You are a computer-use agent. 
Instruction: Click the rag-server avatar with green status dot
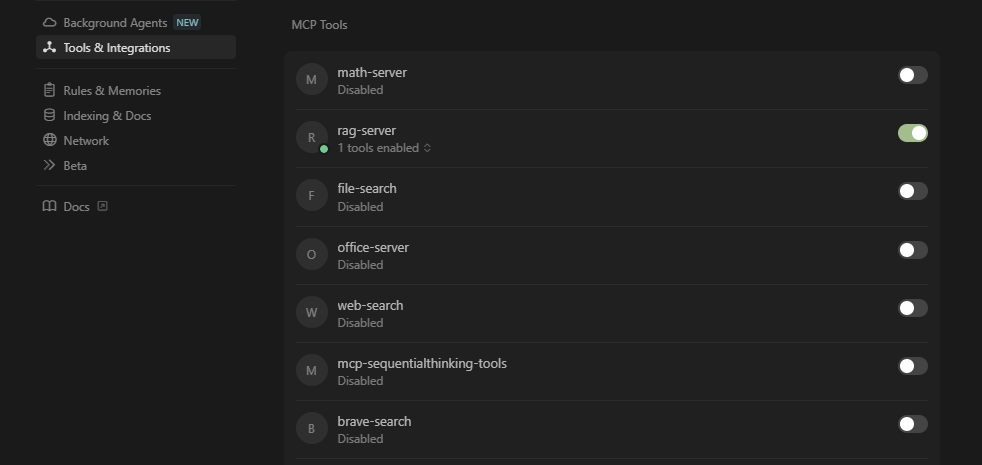point(312,137)
